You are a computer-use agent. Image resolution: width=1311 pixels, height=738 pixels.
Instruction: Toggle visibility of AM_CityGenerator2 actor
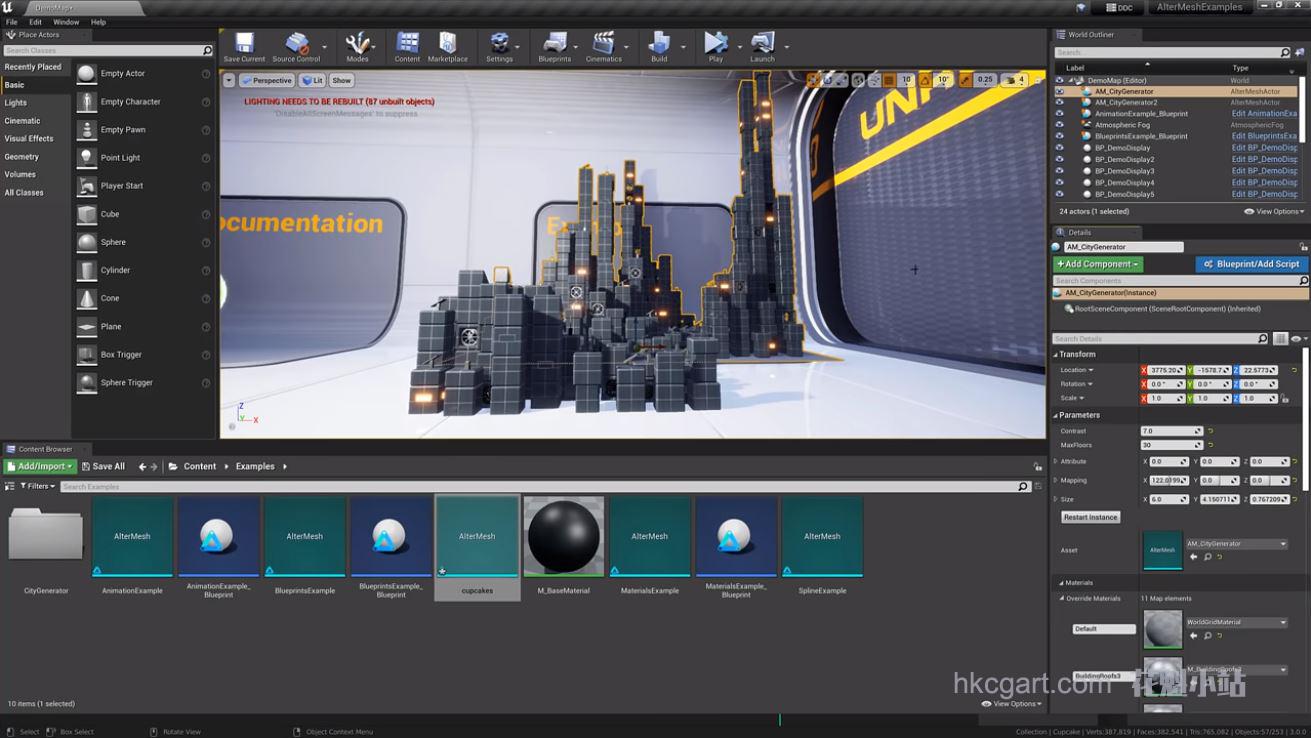(x=1059, y=102)
